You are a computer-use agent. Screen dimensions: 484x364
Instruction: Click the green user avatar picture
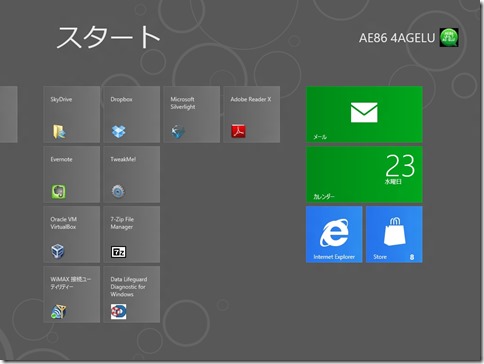point(449,37)
